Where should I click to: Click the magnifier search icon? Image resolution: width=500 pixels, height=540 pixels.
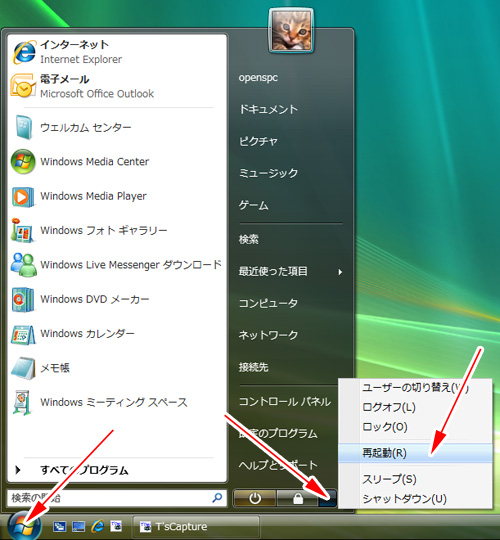click(x=218, y=497)
